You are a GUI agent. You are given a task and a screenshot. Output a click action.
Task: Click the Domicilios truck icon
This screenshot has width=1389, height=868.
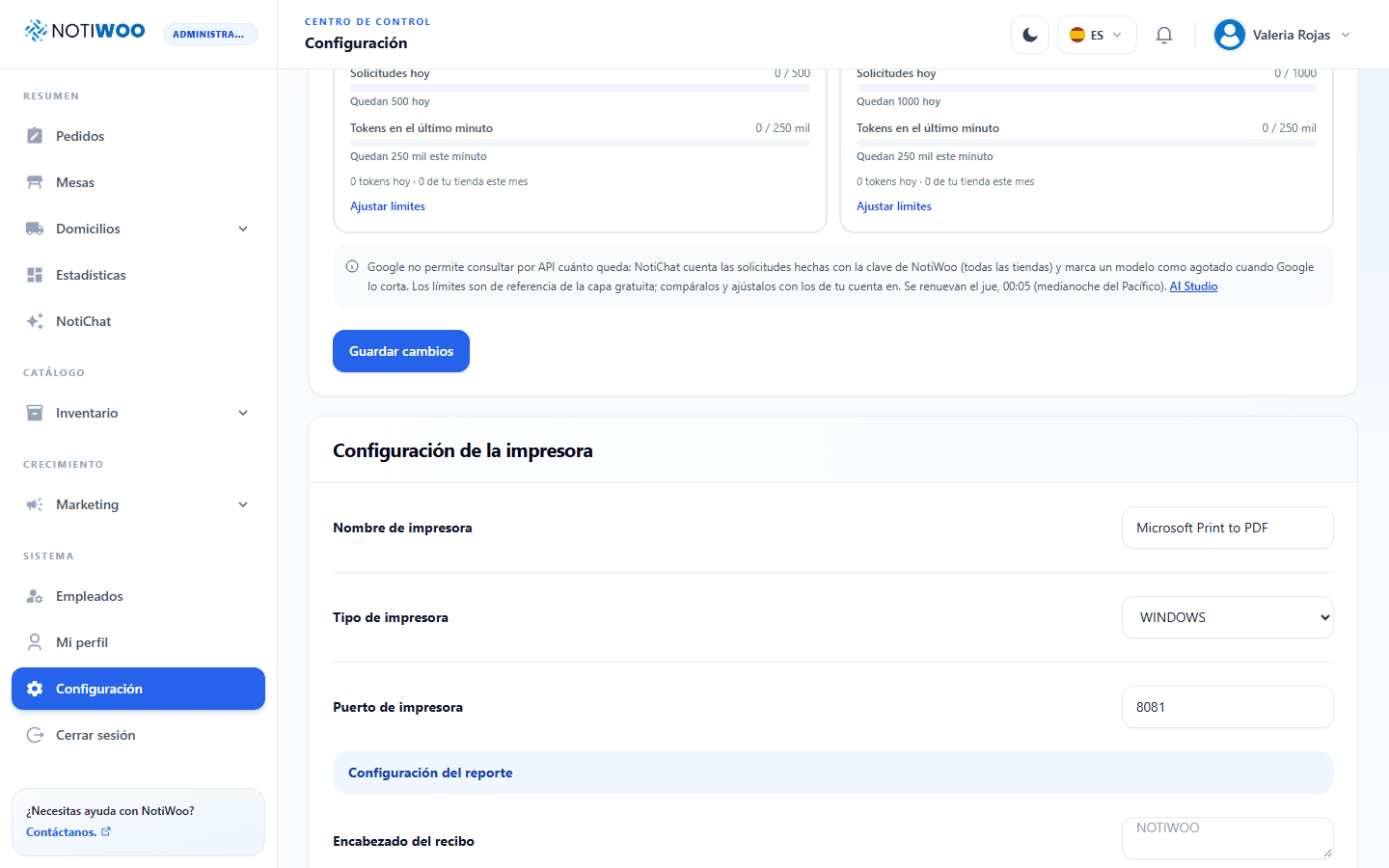(35, 229)
